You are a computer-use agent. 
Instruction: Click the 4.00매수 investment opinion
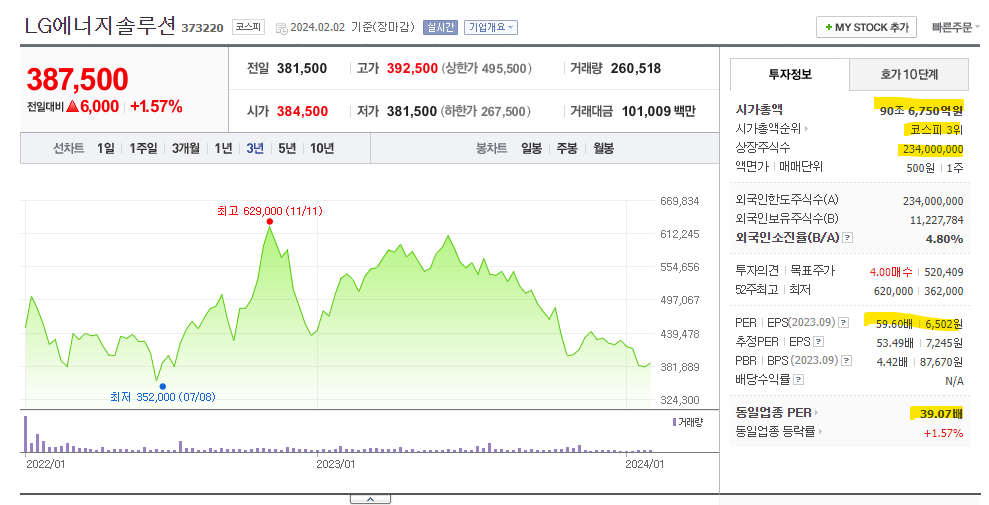tap(891, 272)
